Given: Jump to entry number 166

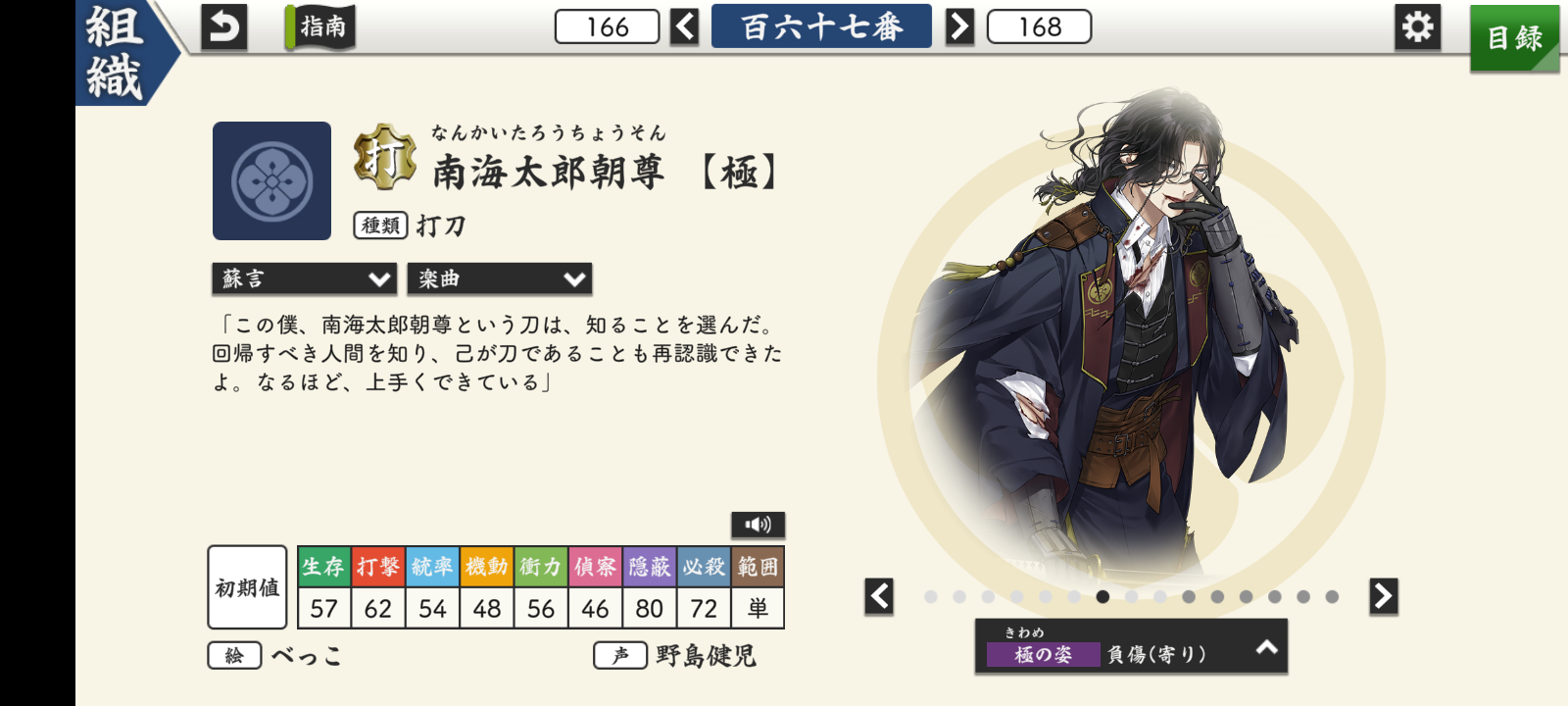Looking at the screenshot, I should click(608, 27).
